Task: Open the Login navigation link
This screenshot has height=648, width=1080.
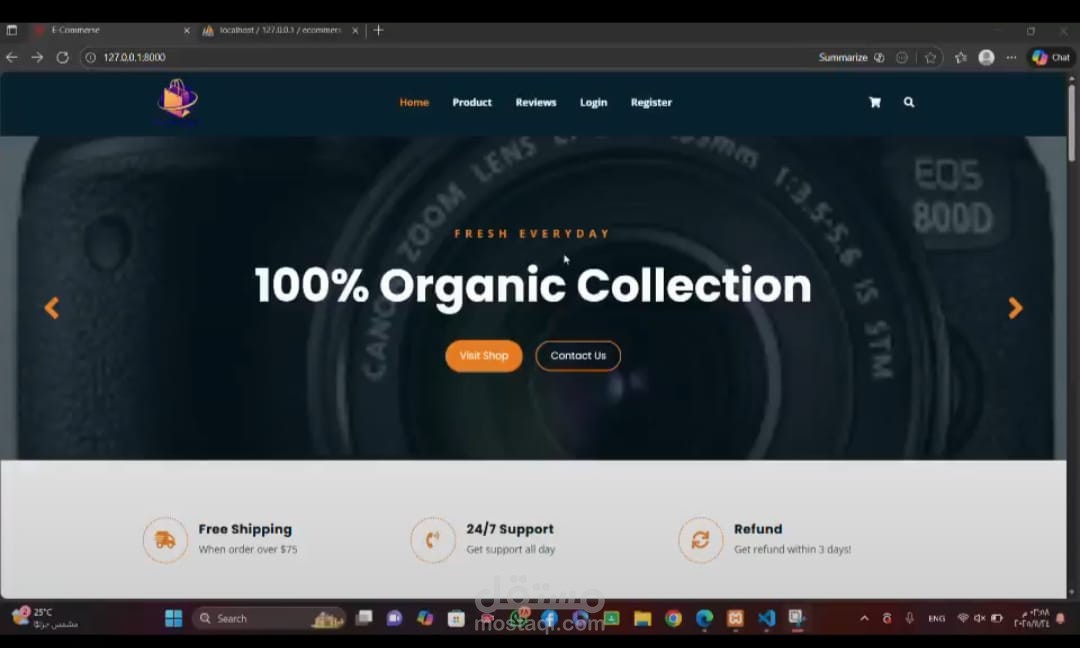Action: pyautogui.click(x=593, y=103)
